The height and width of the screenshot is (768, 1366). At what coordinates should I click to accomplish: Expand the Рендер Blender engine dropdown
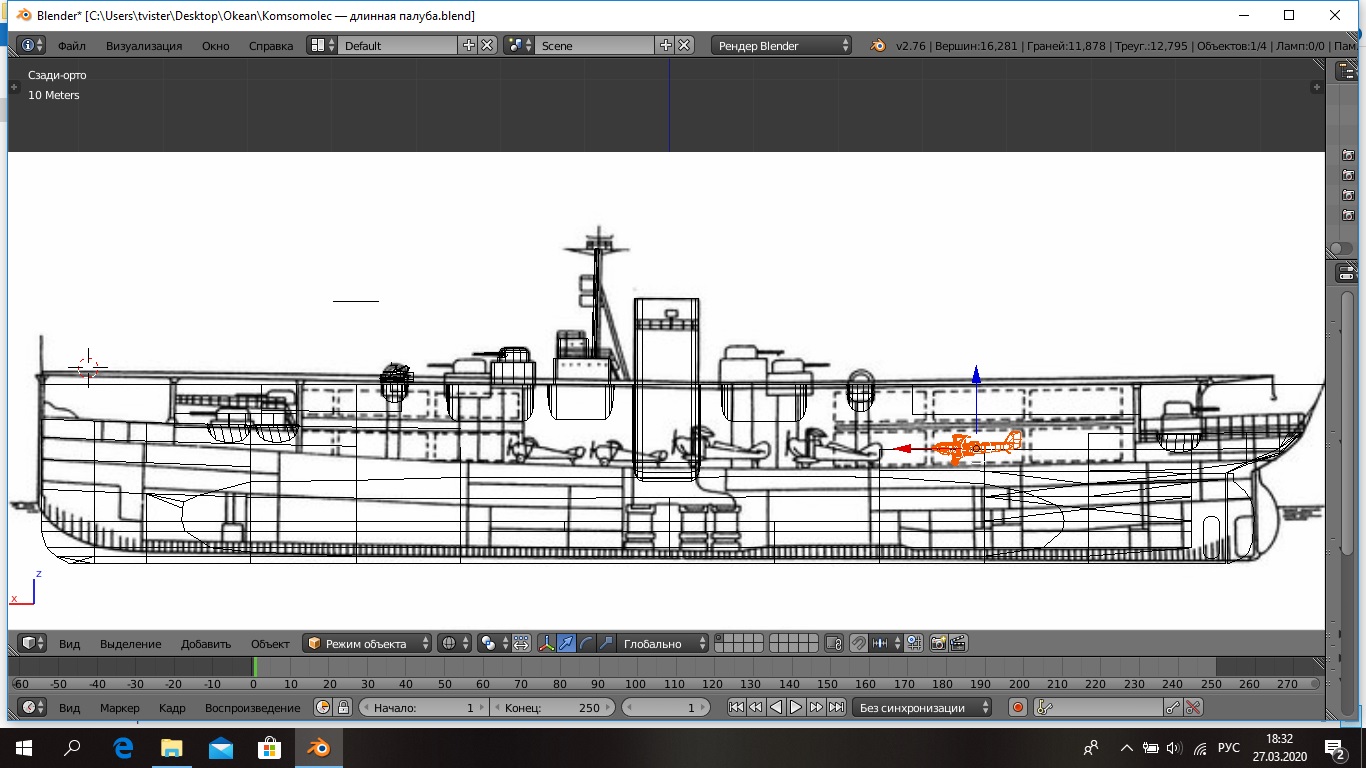782,45
